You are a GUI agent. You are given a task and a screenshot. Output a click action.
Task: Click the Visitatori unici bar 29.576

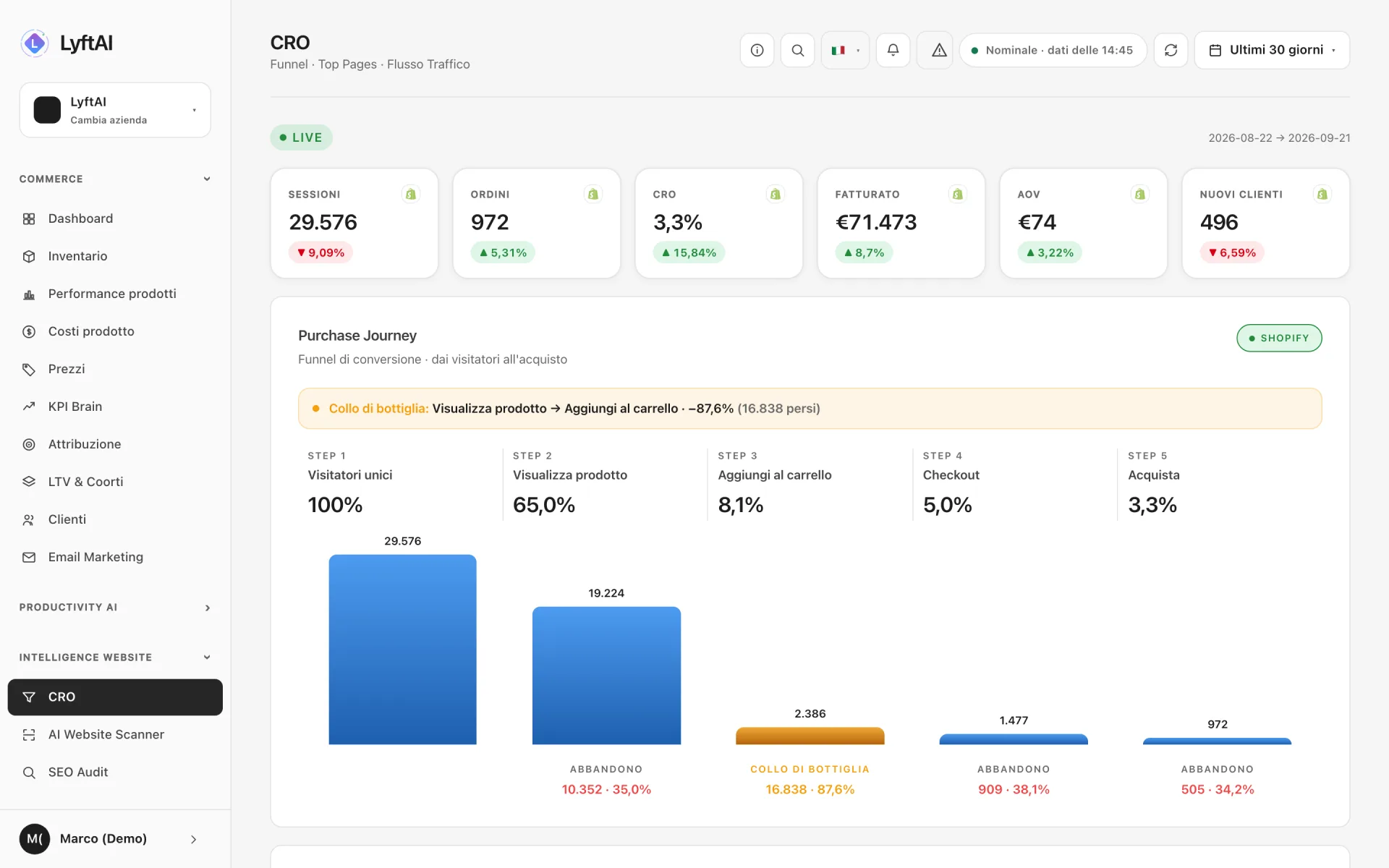point(402,650)
